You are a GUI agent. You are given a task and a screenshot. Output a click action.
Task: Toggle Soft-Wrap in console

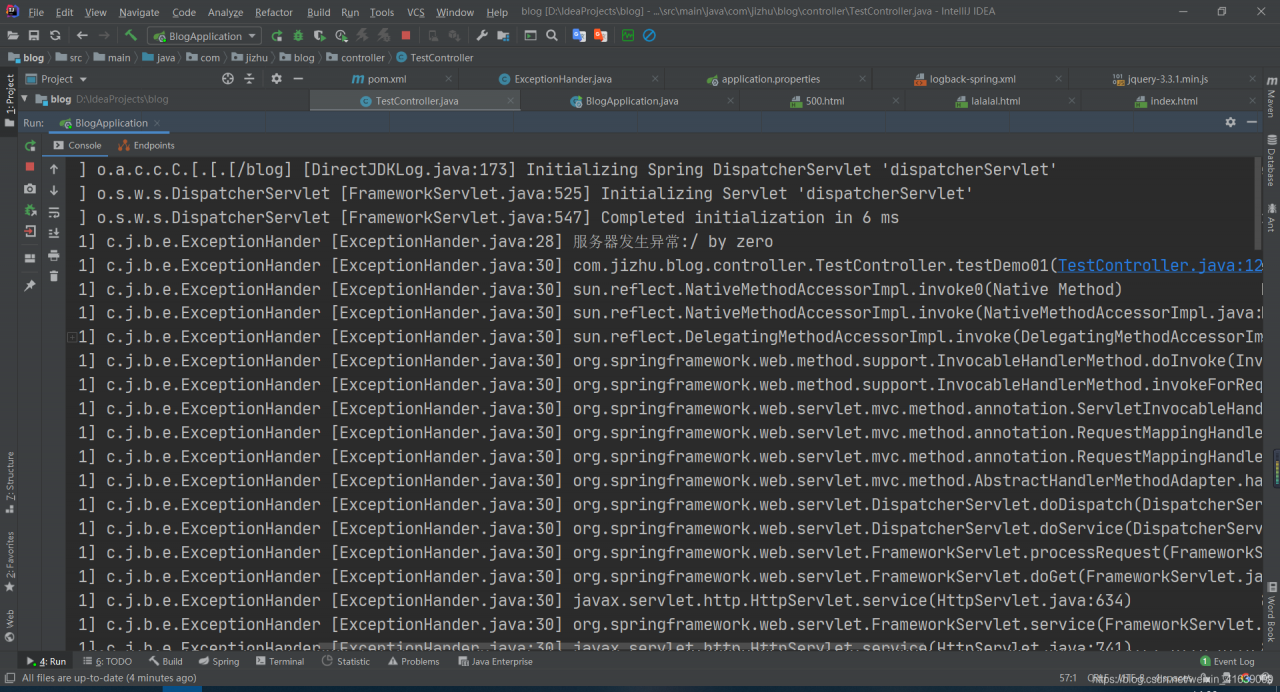[54, 212]
